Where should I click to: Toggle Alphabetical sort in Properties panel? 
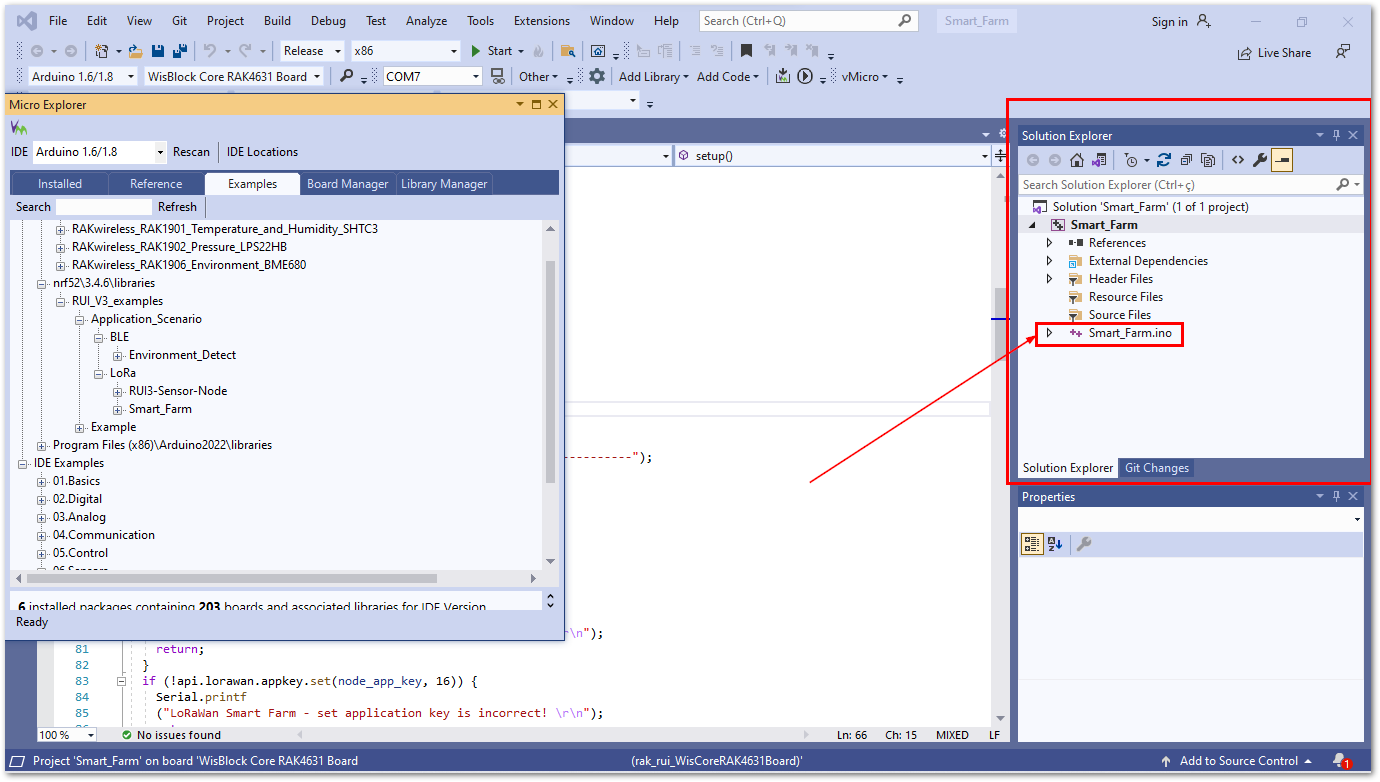(x=1055, y=544)
